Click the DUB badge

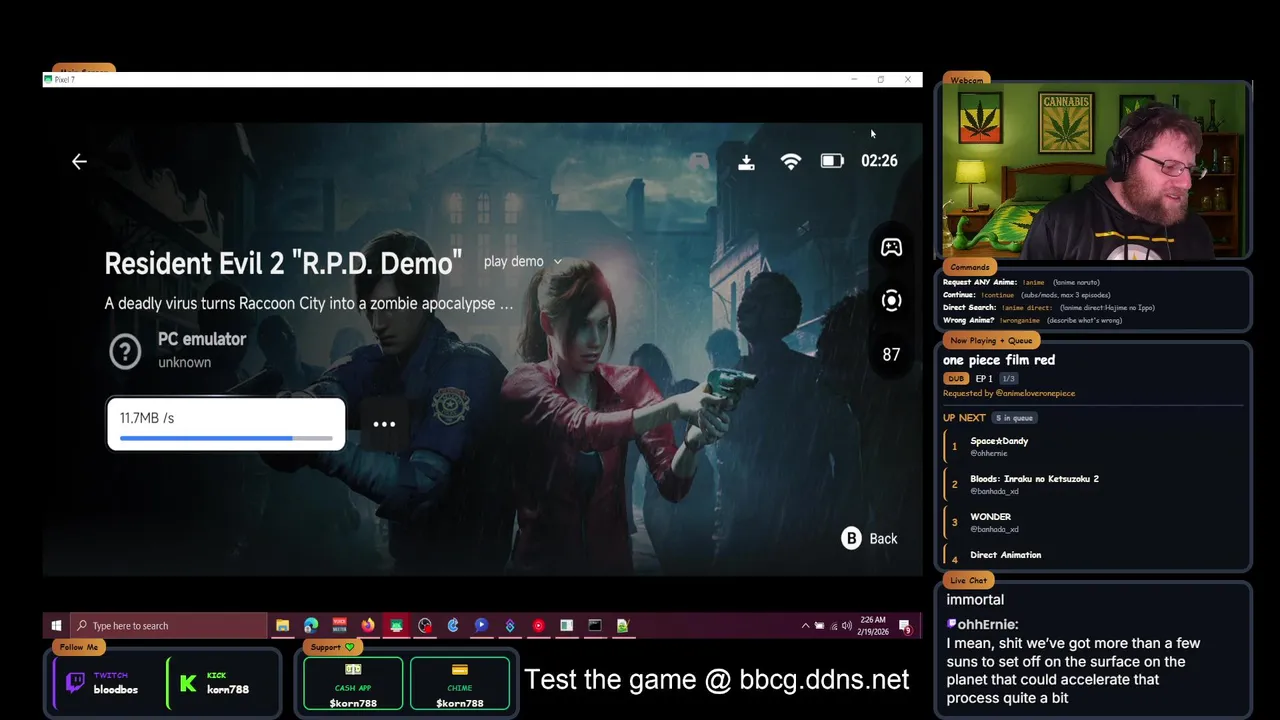tap(956, 379)
